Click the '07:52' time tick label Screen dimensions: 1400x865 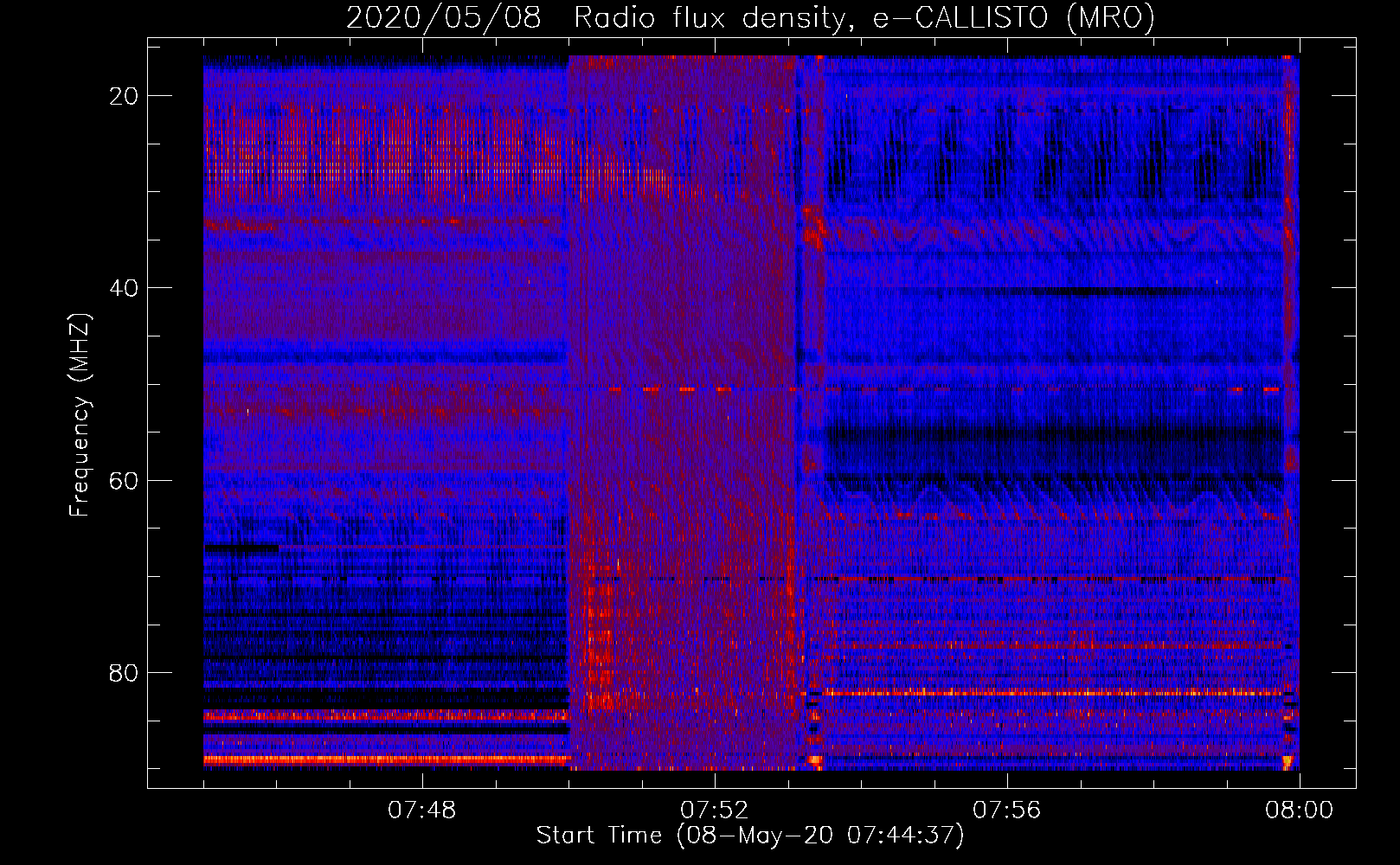pos(714,811)
